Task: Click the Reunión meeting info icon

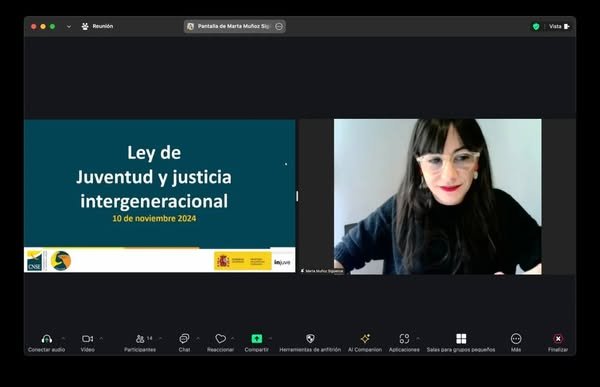Action: coord(85,26)
